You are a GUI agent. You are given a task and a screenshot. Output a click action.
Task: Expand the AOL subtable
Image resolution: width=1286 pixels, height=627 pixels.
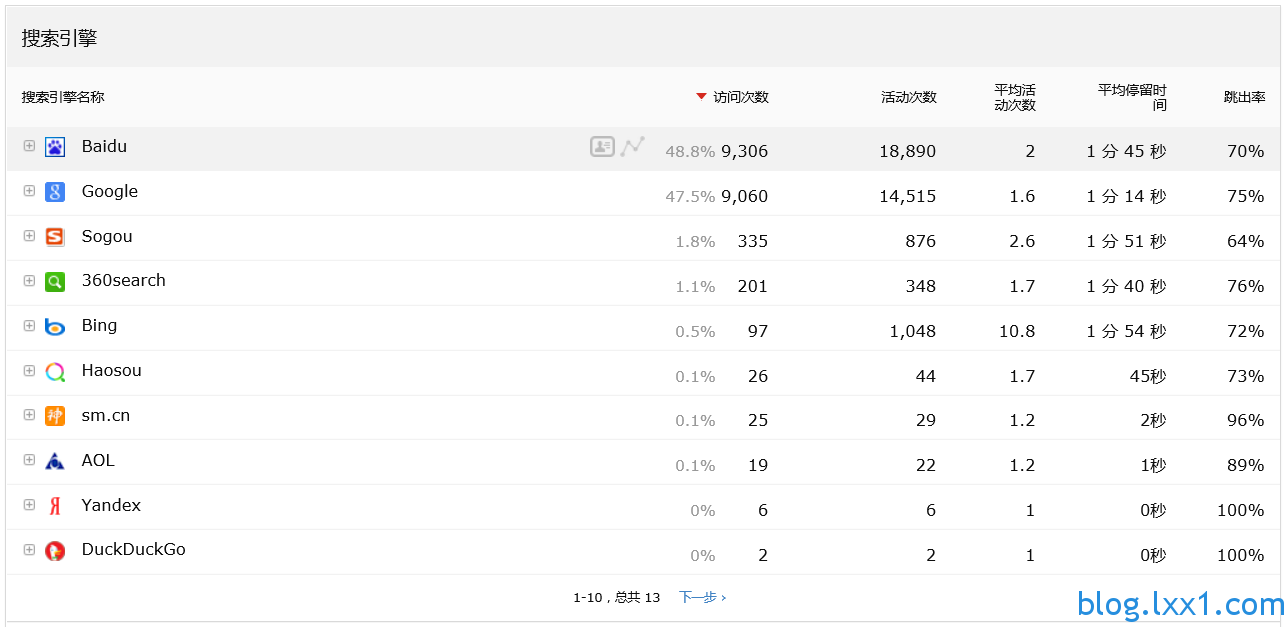point(29,460)
